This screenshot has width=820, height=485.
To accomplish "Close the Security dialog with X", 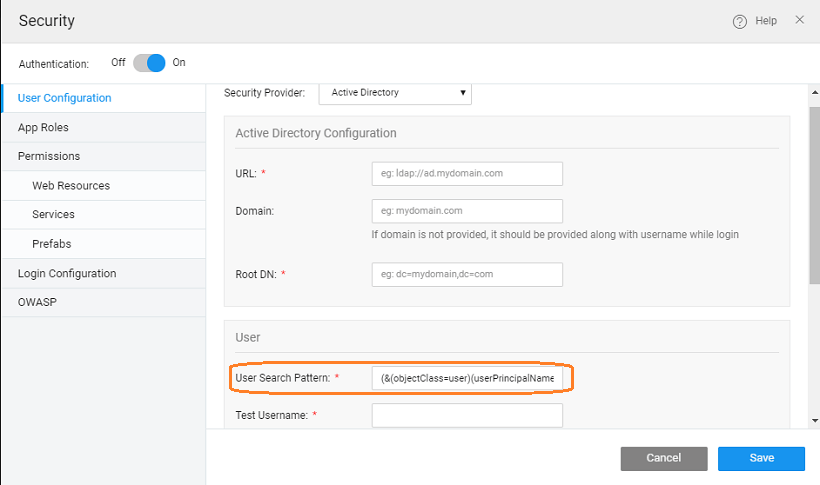I will pos(799,20).
